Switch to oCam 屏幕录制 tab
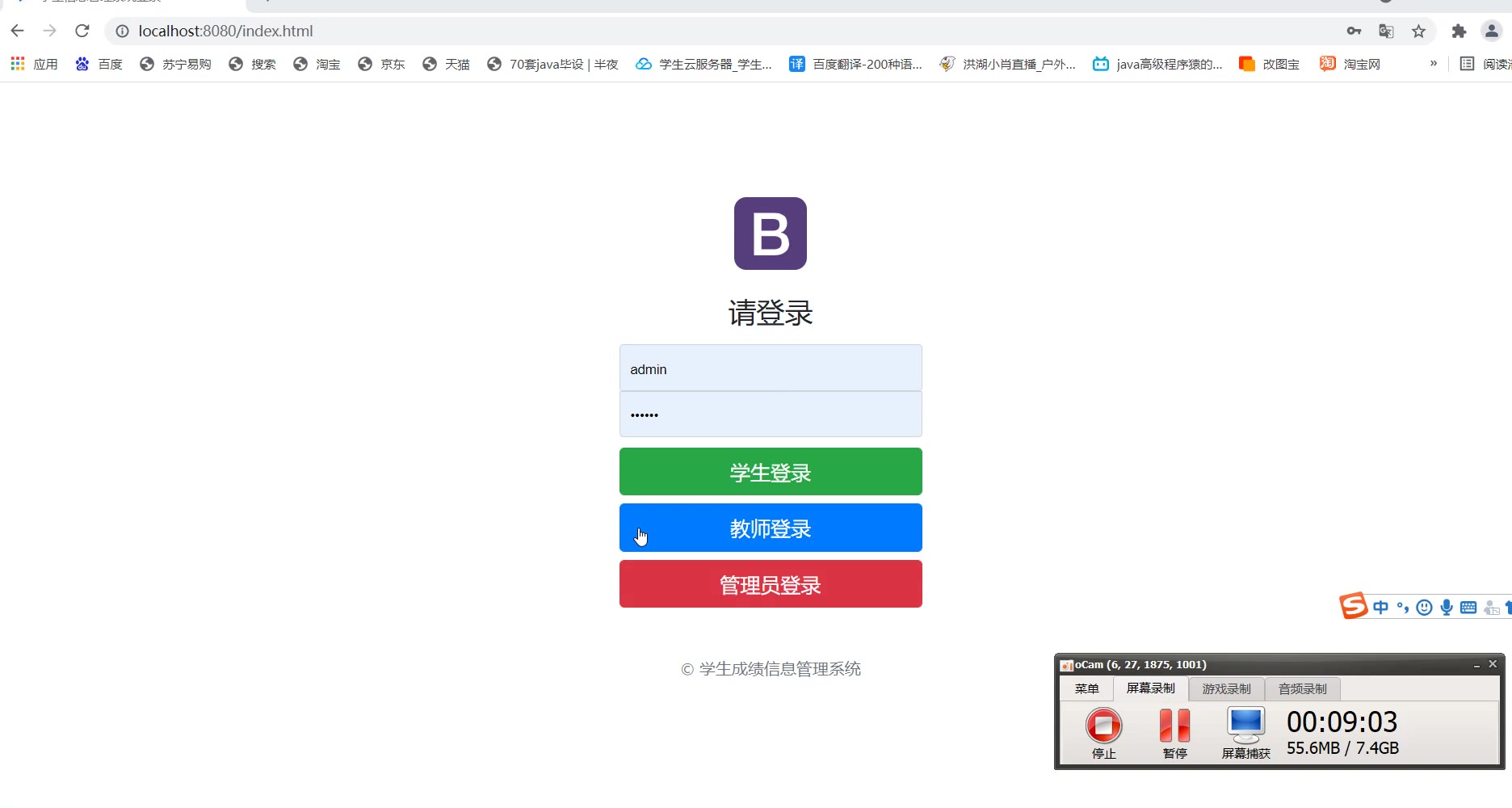Viewport: 1512px width, 808px height. point(1150,688)
